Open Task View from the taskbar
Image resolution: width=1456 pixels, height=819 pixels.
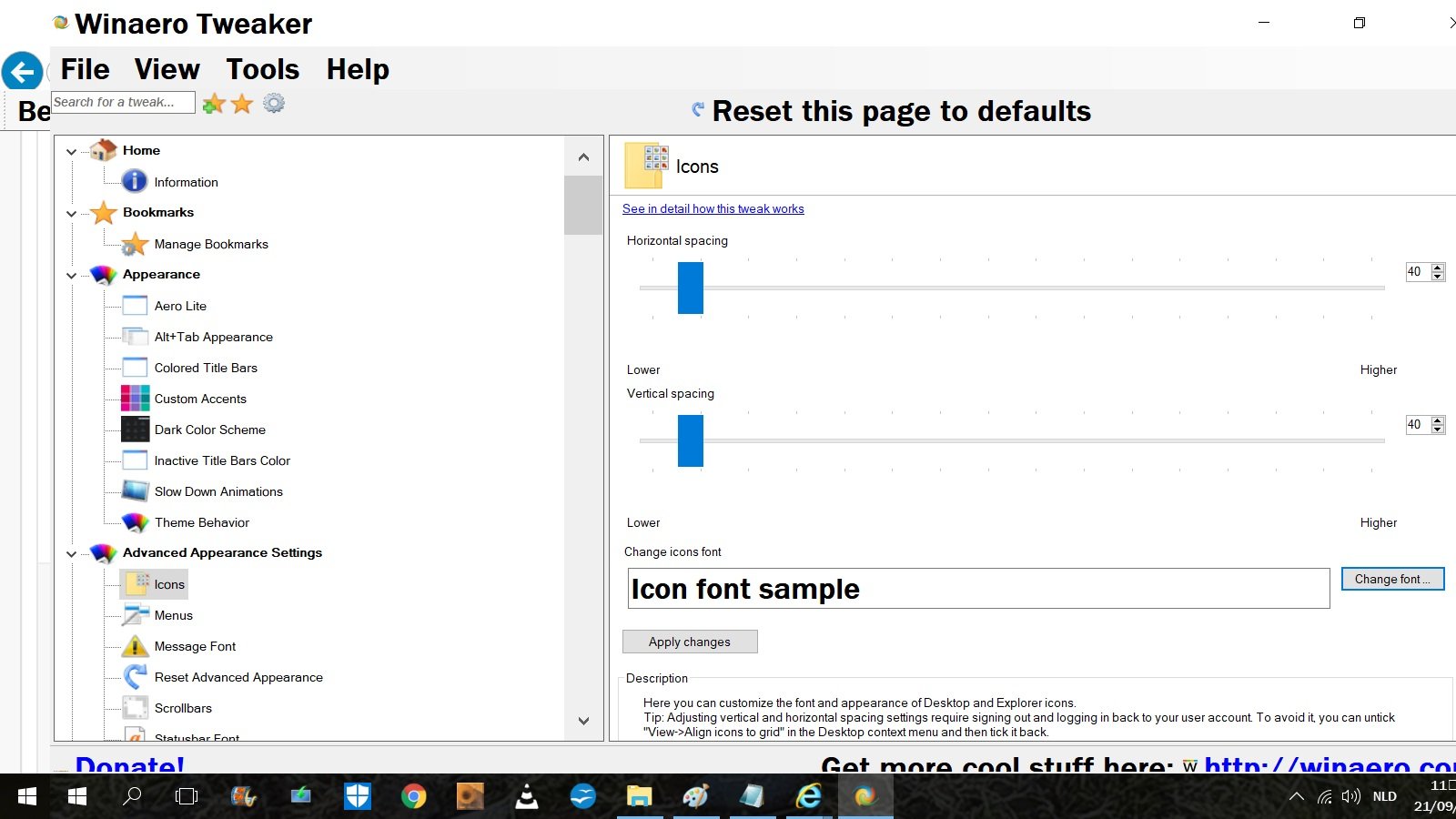pos(187,797)
